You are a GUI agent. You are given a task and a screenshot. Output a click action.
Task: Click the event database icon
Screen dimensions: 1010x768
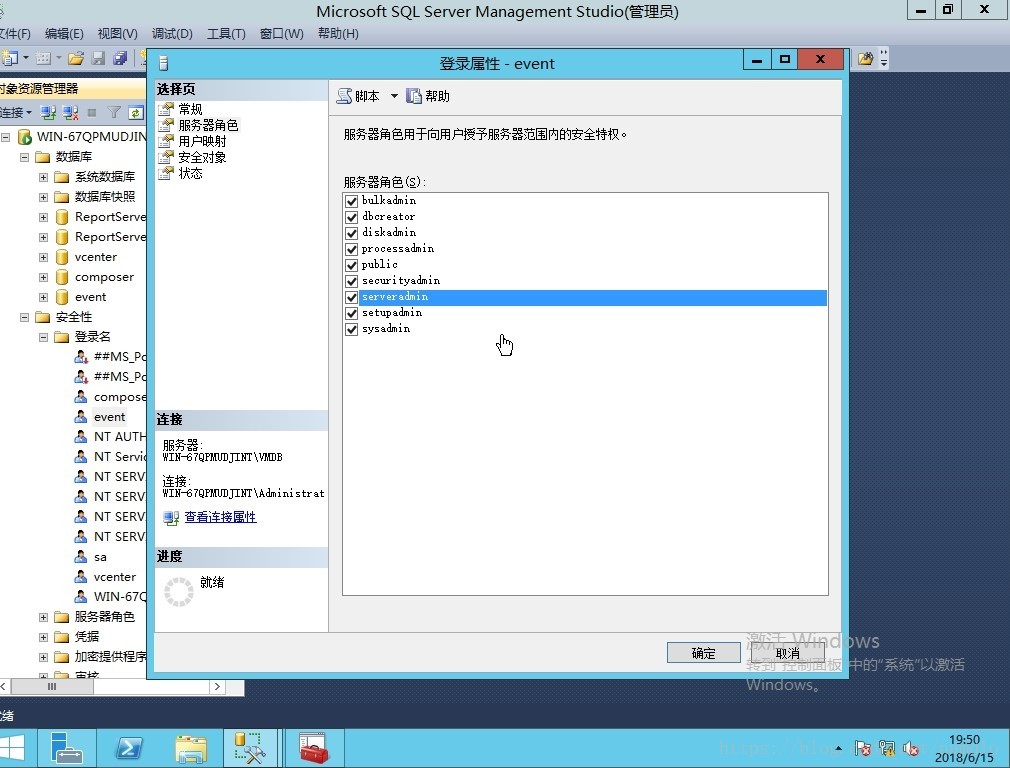point(62,297)
